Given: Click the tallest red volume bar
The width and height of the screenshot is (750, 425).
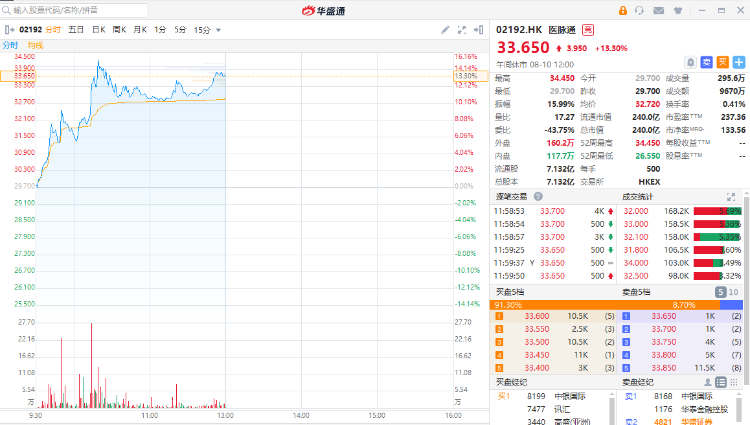Looking at the screenshot, I should tap(91, 365).
